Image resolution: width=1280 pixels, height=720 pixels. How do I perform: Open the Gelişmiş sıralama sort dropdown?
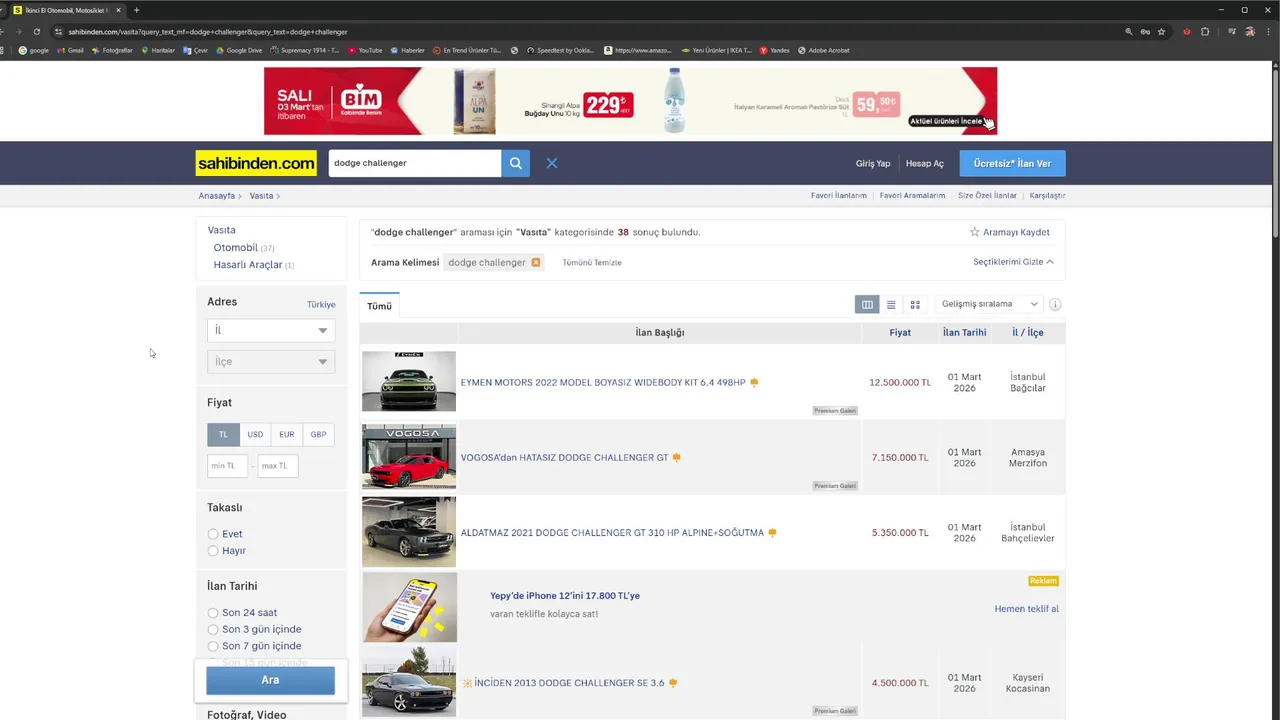click(989, 304)
